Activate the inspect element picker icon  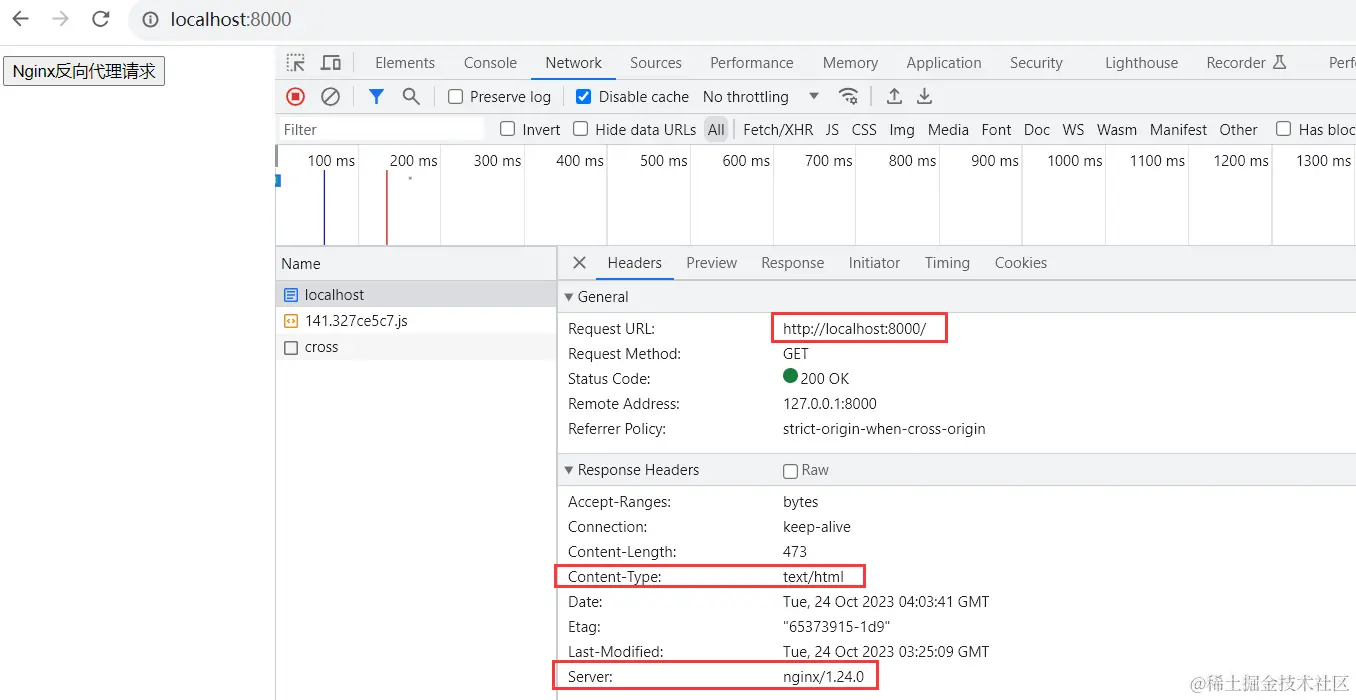click(296, 63)
